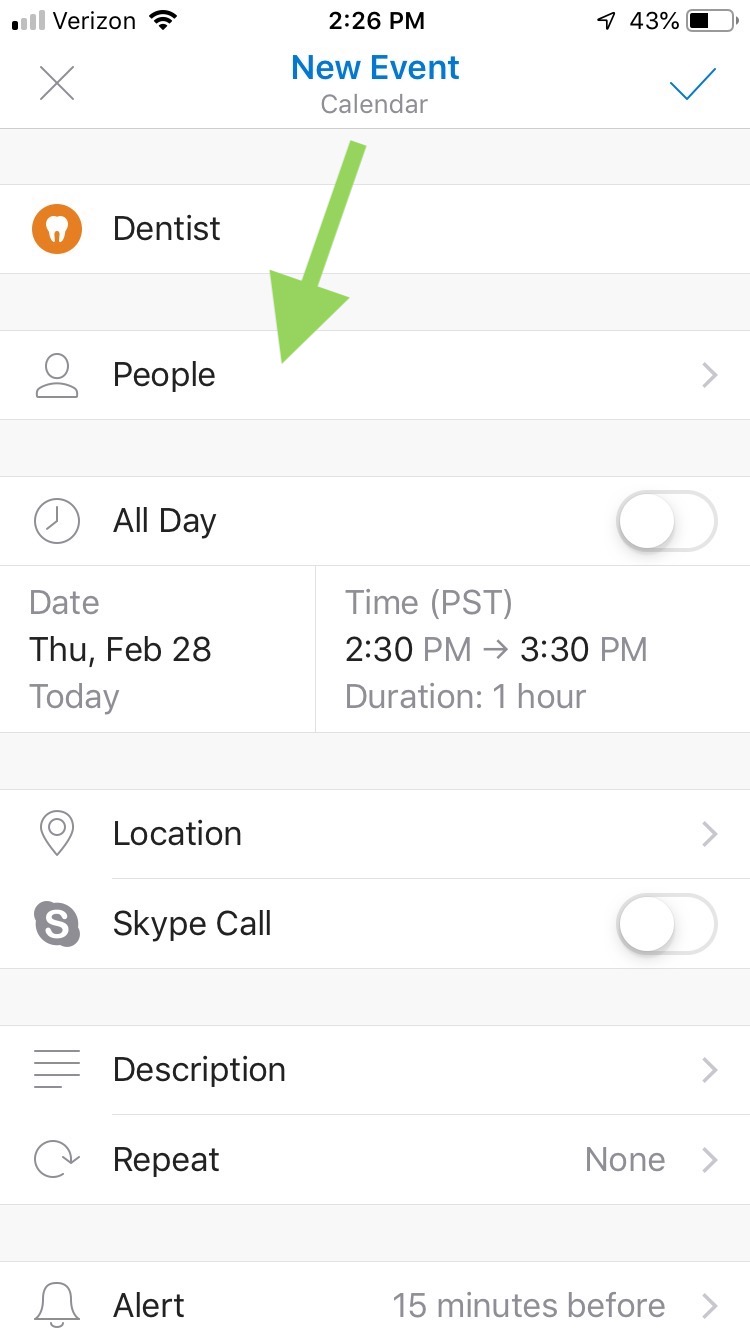The width and height of the screenshot is (750, 1334).
Task: Tap the Alert bell icon
Action: tap(57, 1305)
